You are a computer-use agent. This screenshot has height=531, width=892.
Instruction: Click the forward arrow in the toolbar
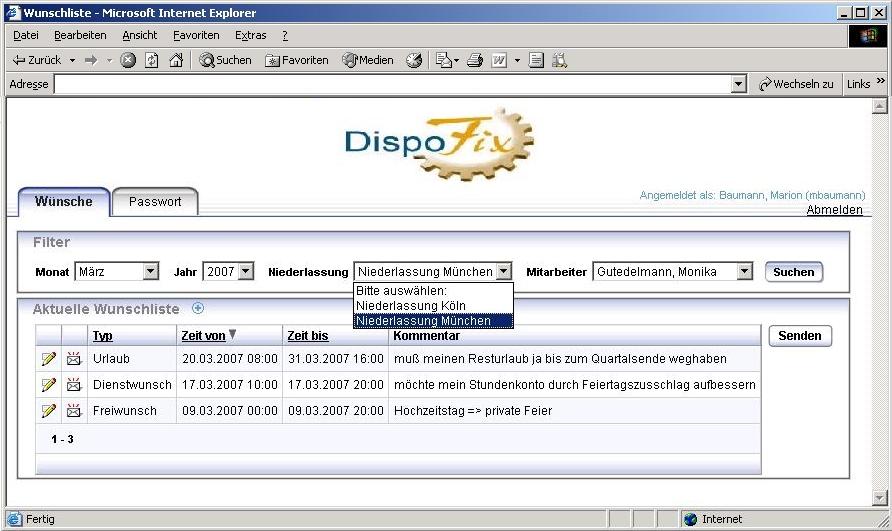coord(91,60)
